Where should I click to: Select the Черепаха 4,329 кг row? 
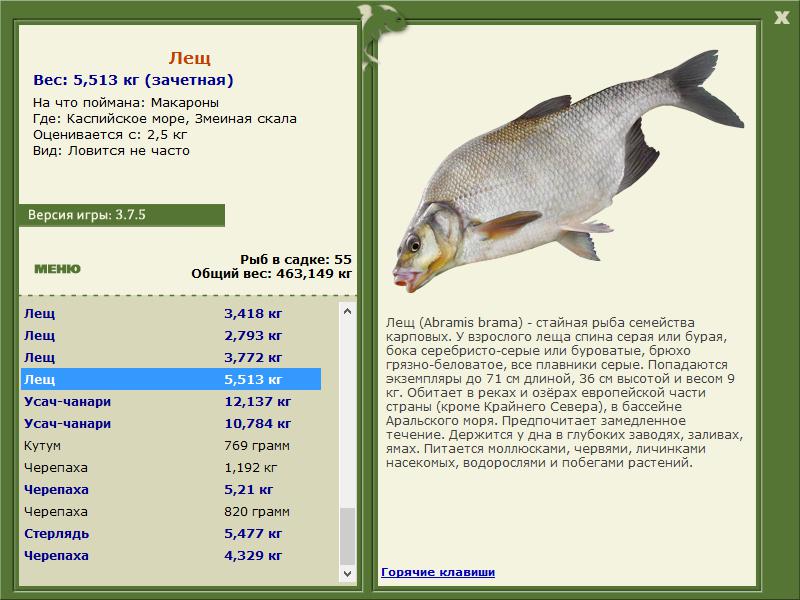coord(171,555)
